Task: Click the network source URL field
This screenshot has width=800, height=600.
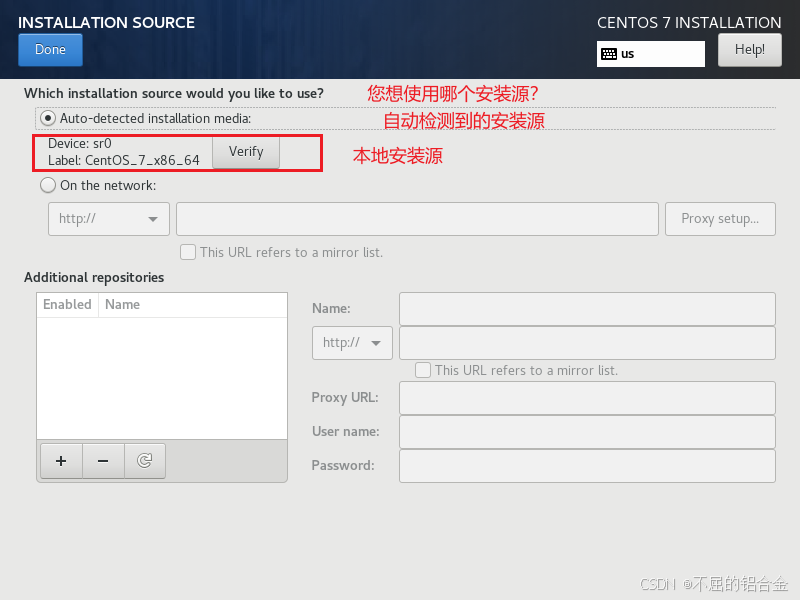Action: point(417,219)
